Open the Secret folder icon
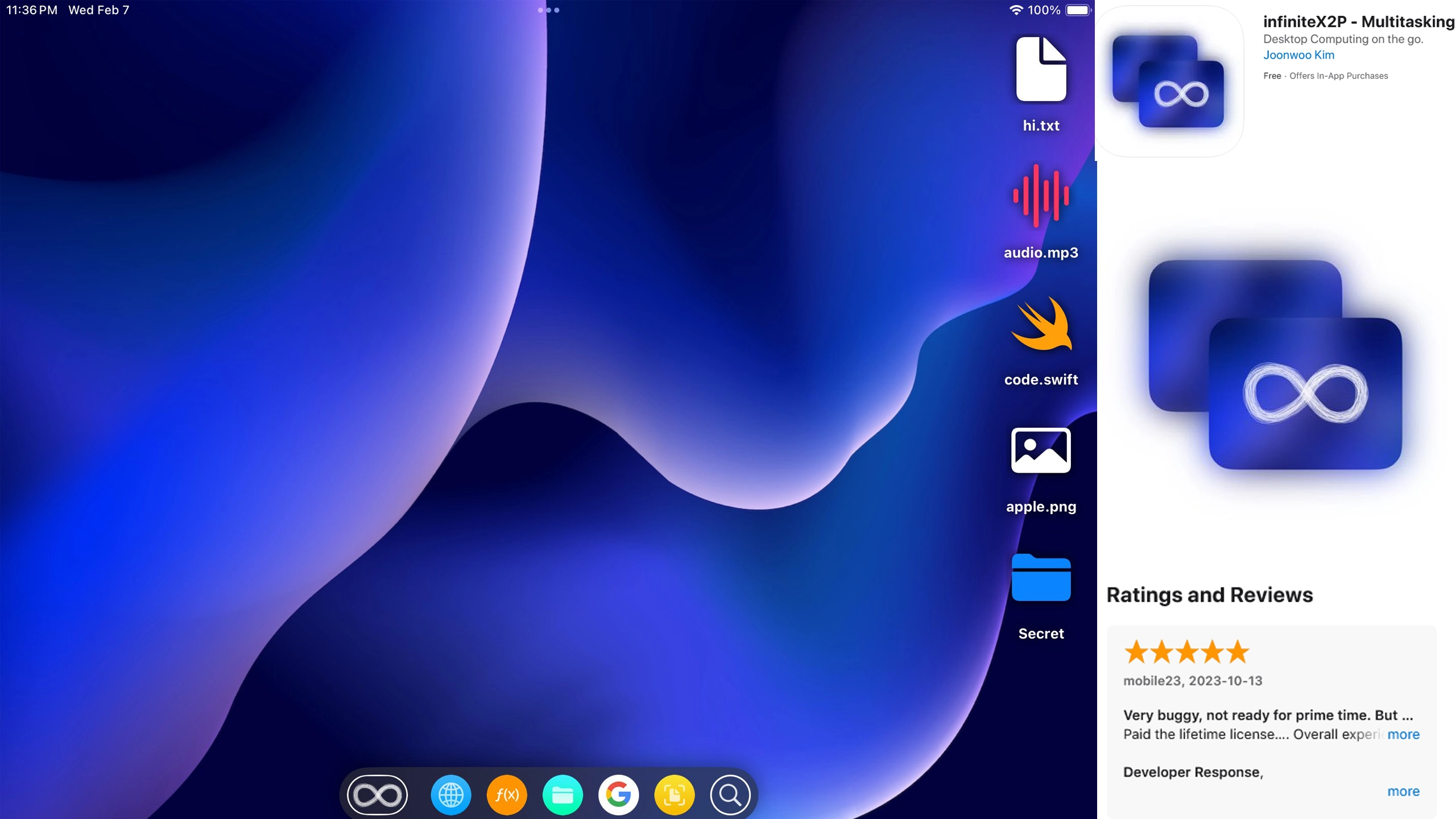 coord(1041,577)
